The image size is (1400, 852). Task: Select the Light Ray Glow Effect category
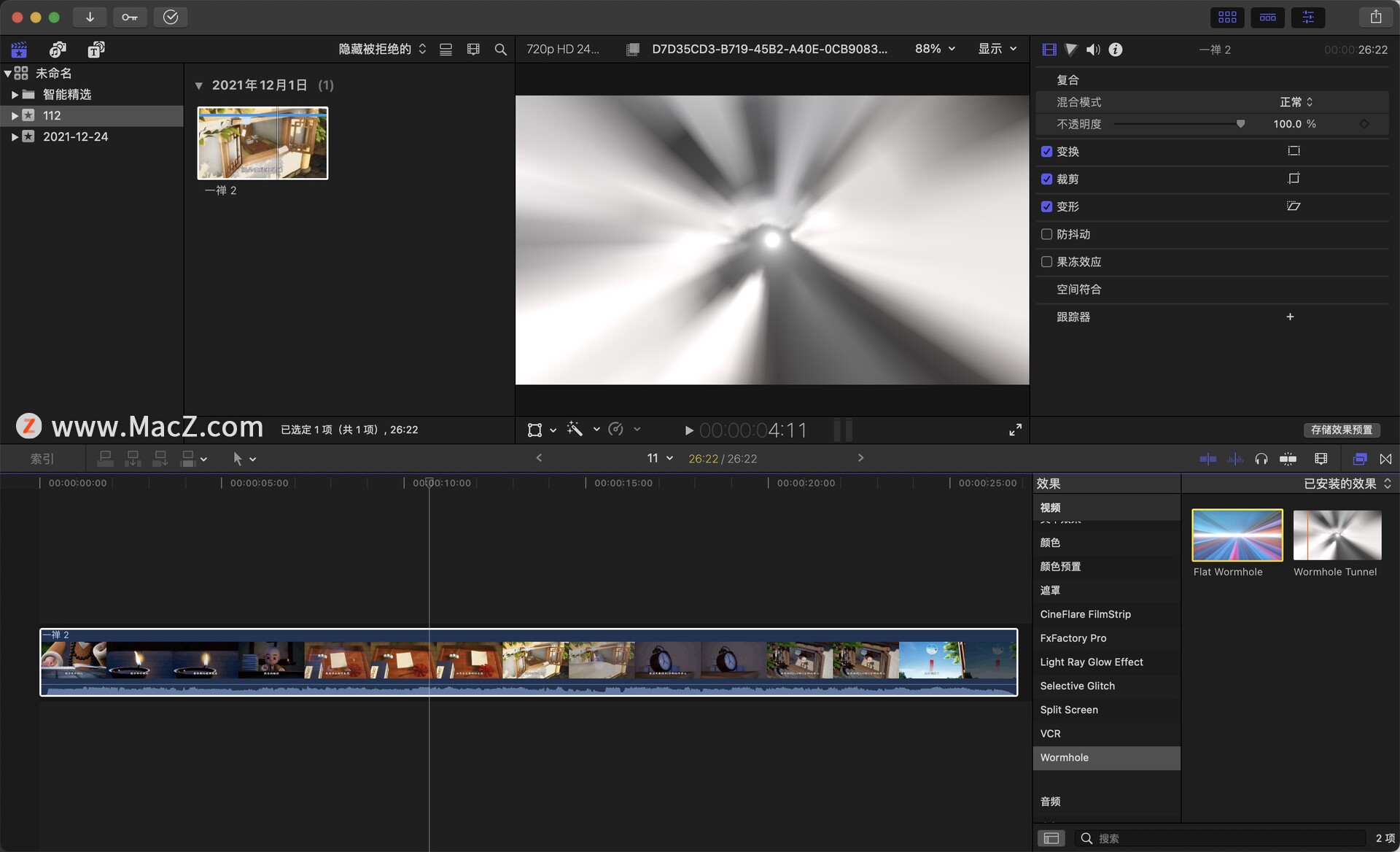(1091, 662)
